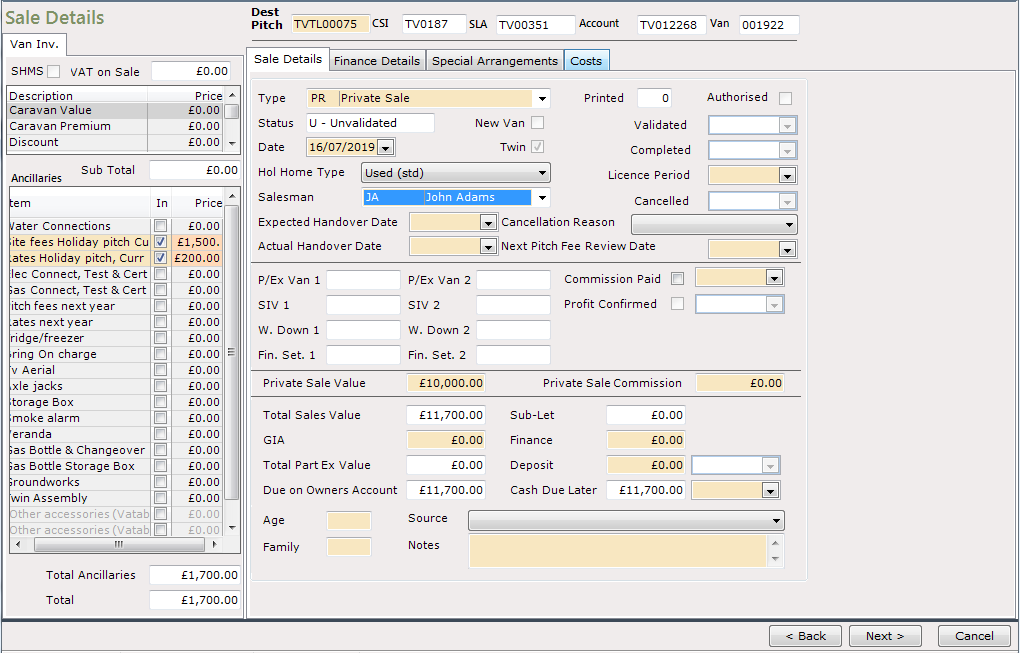Untick Site fees Holiday pitch checkbox
The width and height of the screenshot is (1020, 653).
(160, 242)
